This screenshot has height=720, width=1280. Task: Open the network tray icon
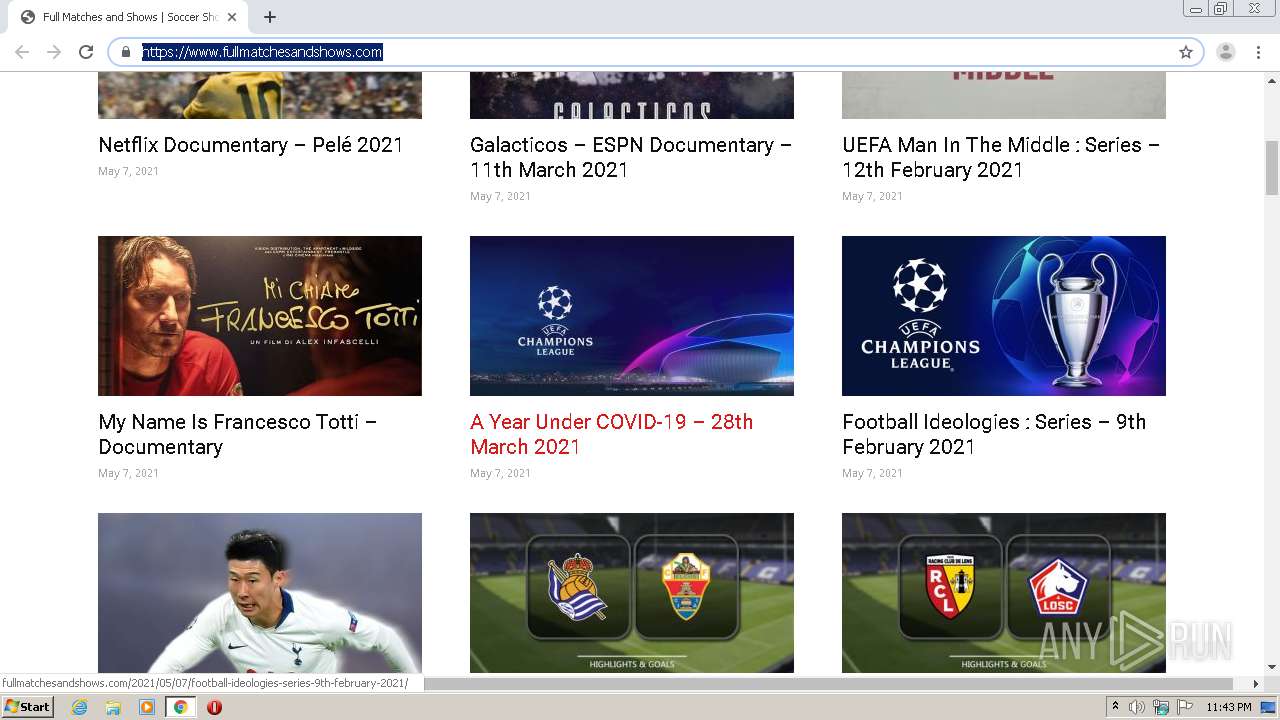pyautogui.click(x=1160, y=707)
